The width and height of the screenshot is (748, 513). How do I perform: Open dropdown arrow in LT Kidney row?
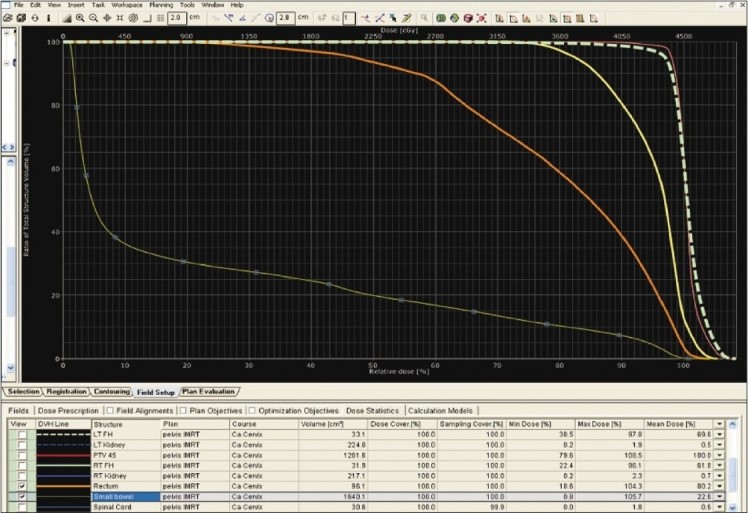pos(719,445)
